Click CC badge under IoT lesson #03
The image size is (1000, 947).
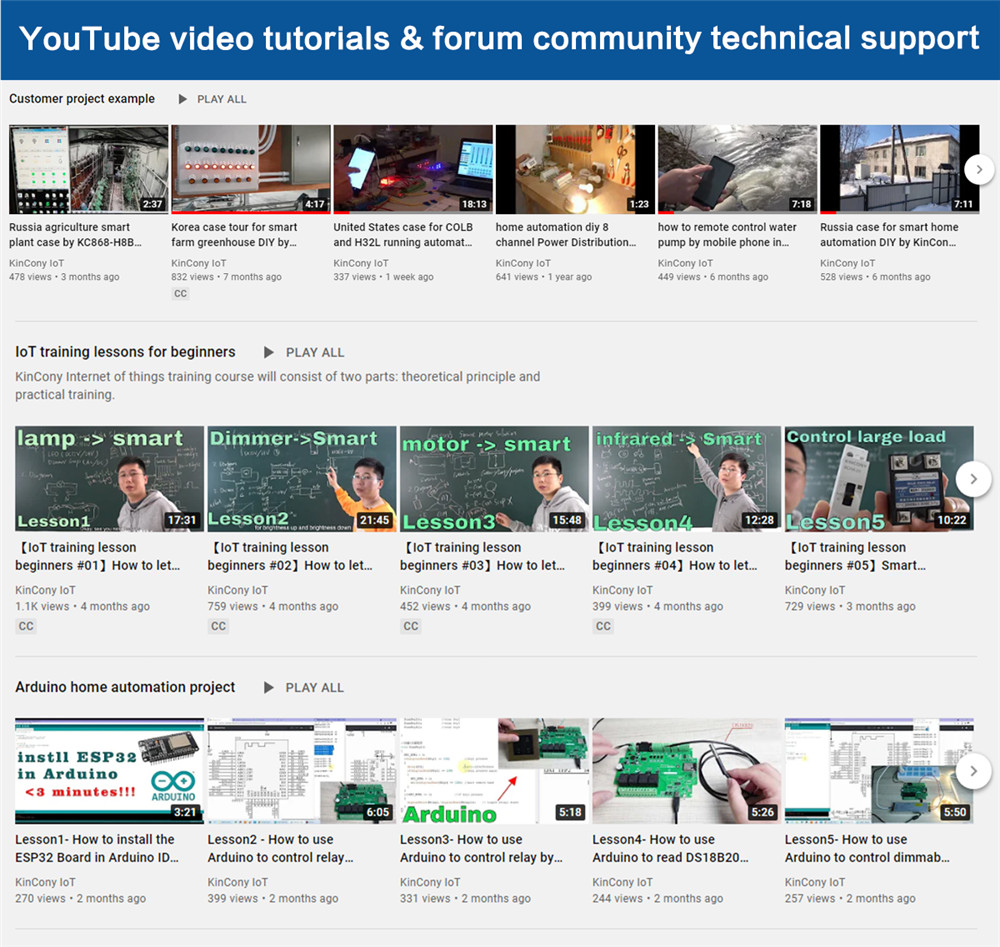click(411, 626)
